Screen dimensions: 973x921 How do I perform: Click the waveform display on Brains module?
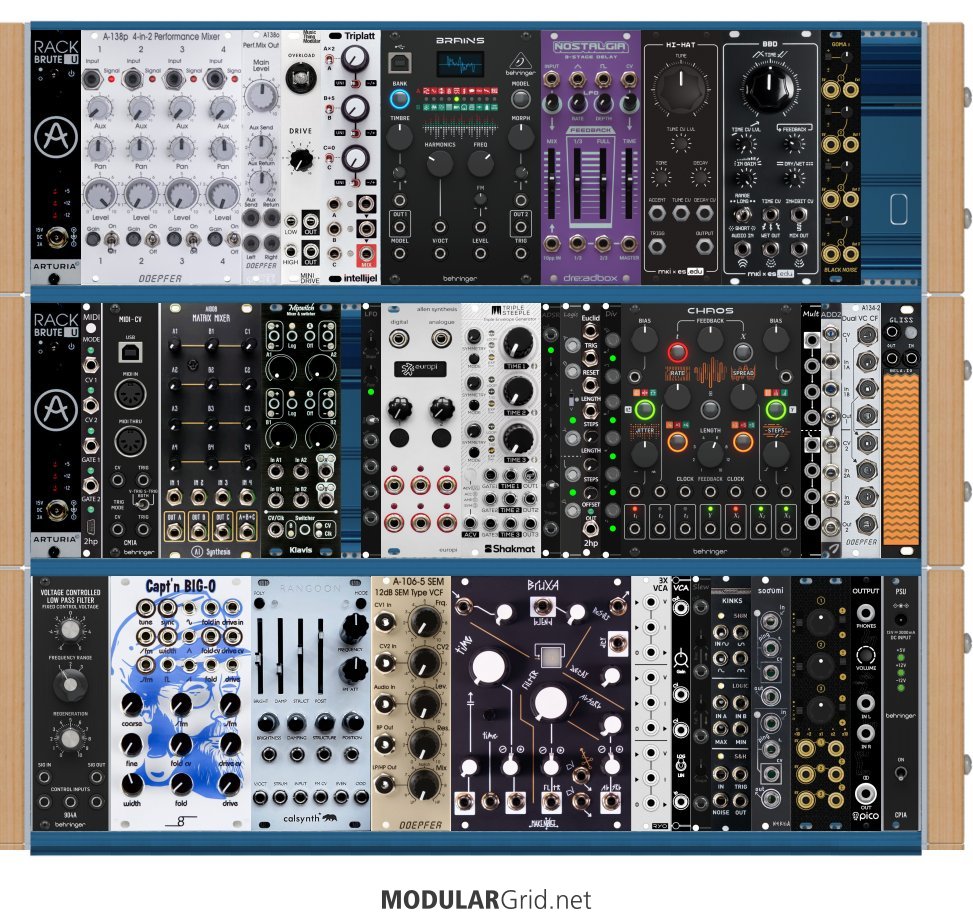[460, 65]
